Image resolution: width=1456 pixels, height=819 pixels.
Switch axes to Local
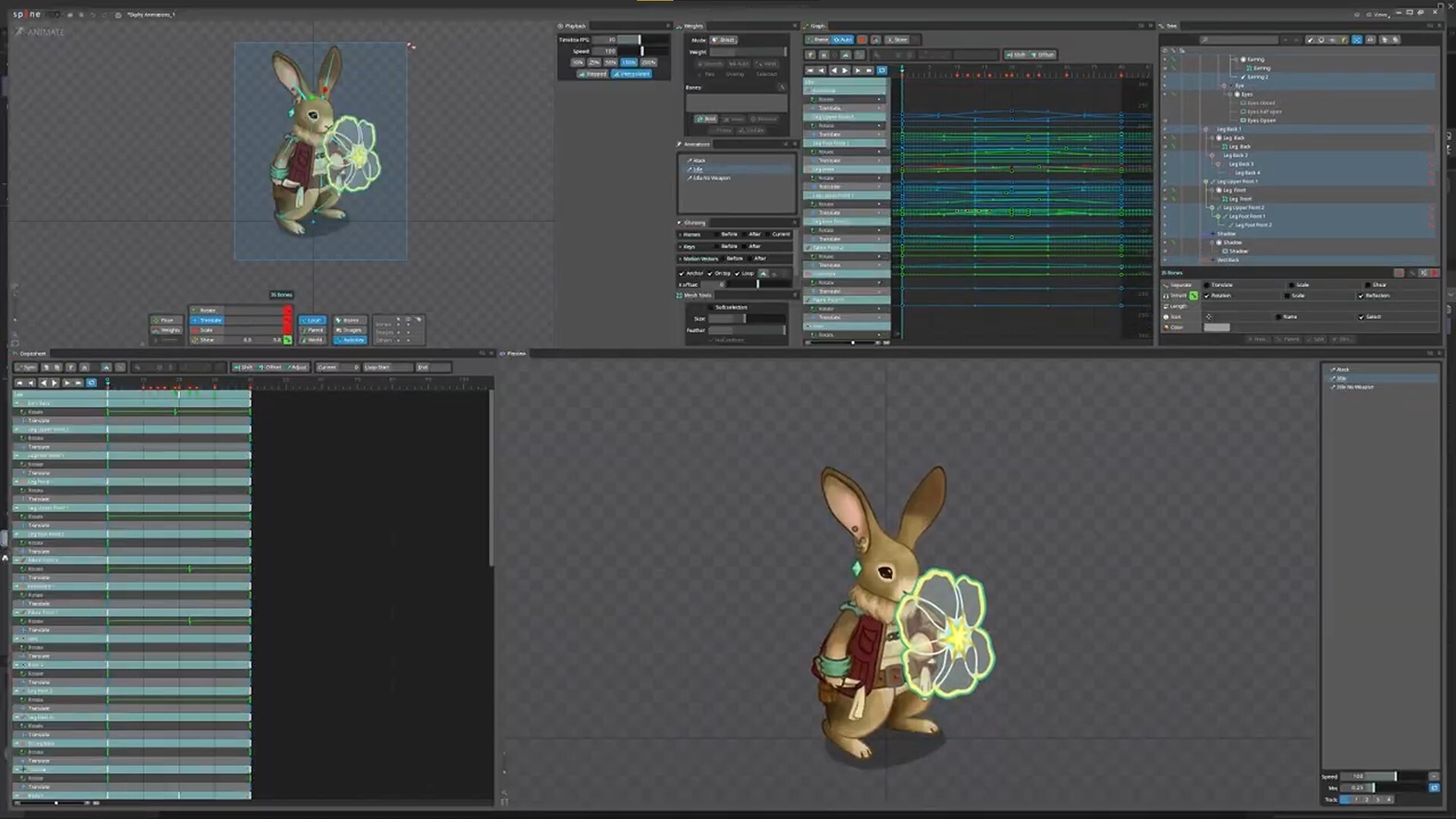312,320
